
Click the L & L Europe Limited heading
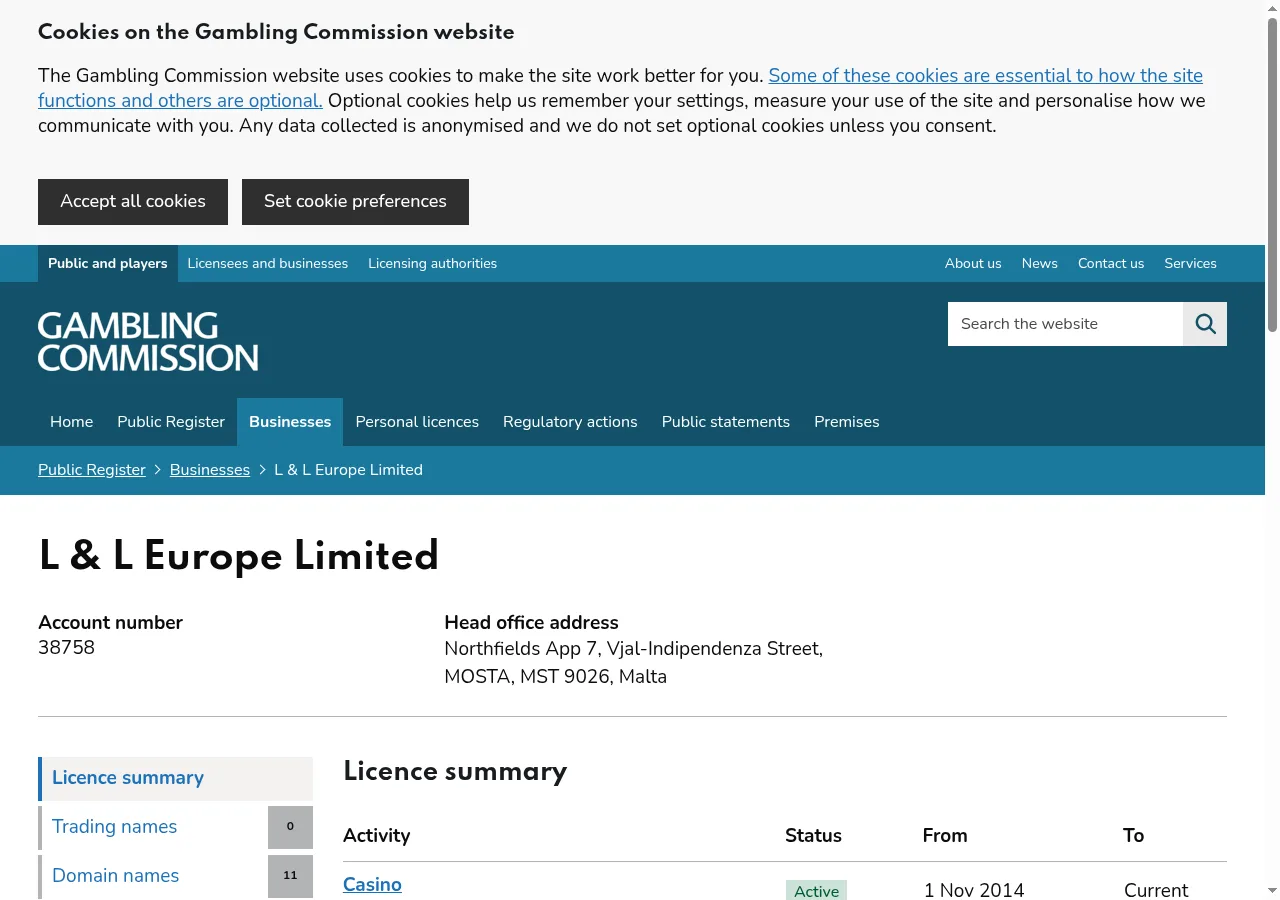pos(239,556)
